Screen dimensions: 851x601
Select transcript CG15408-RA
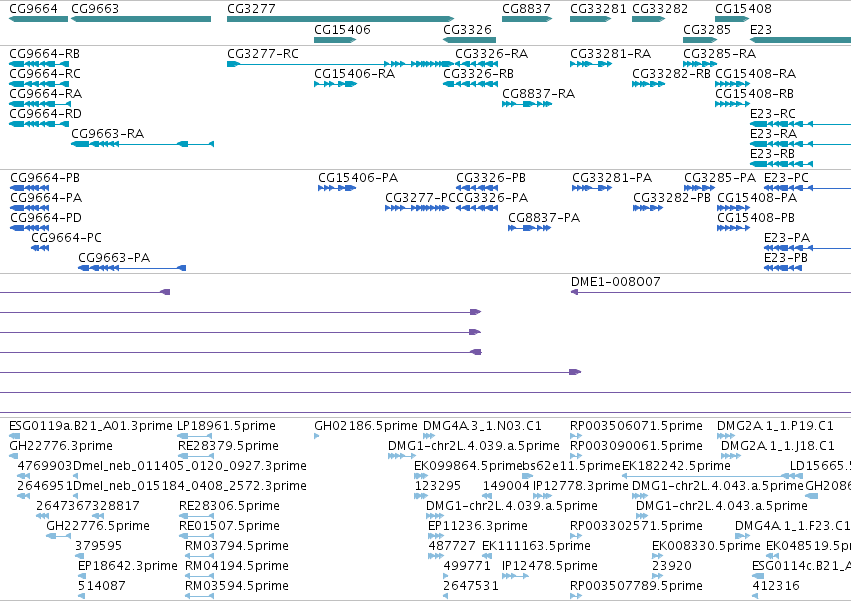click(755, 74)
